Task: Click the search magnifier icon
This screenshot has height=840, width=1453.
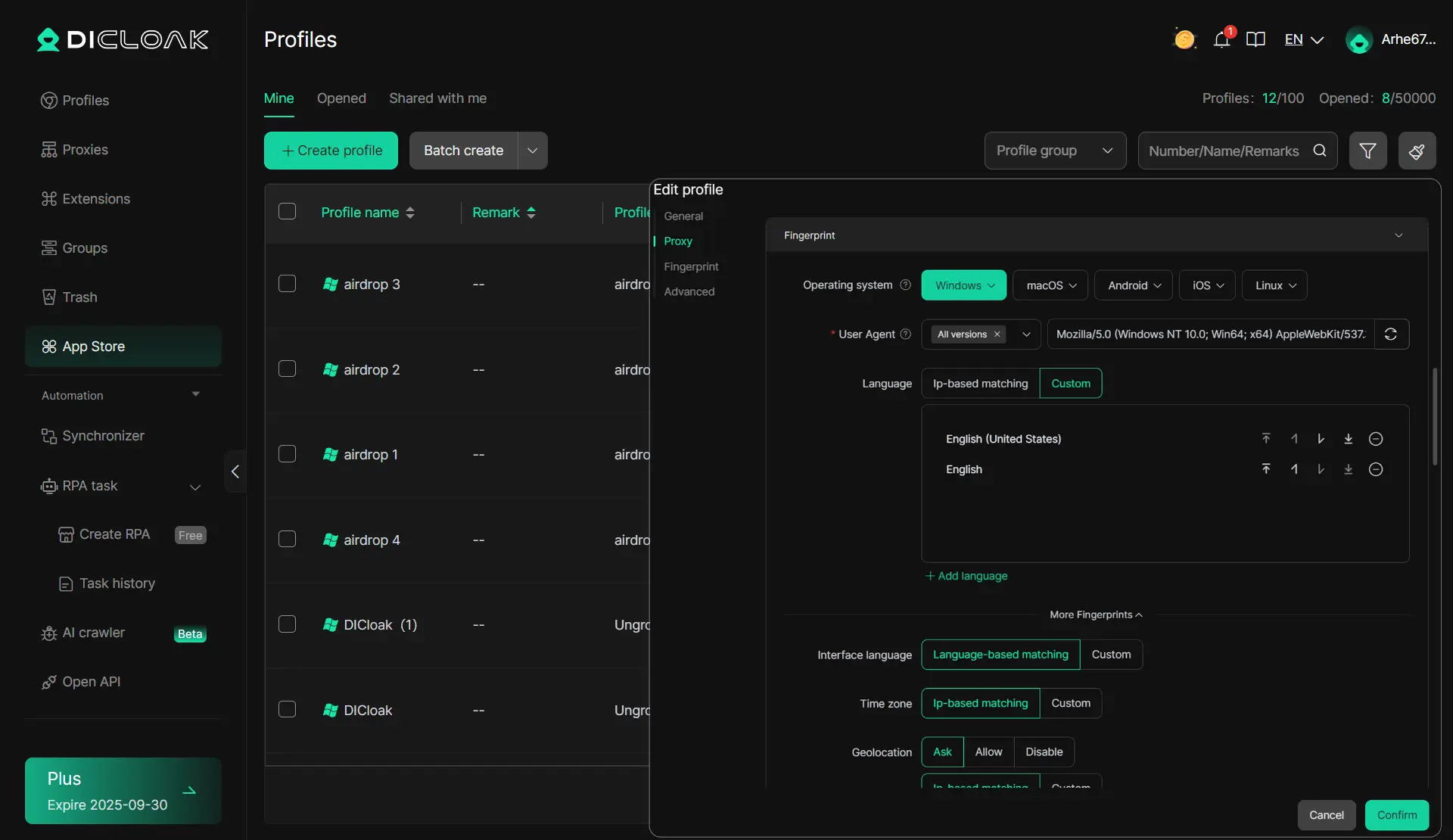Action: point(1320,151)
